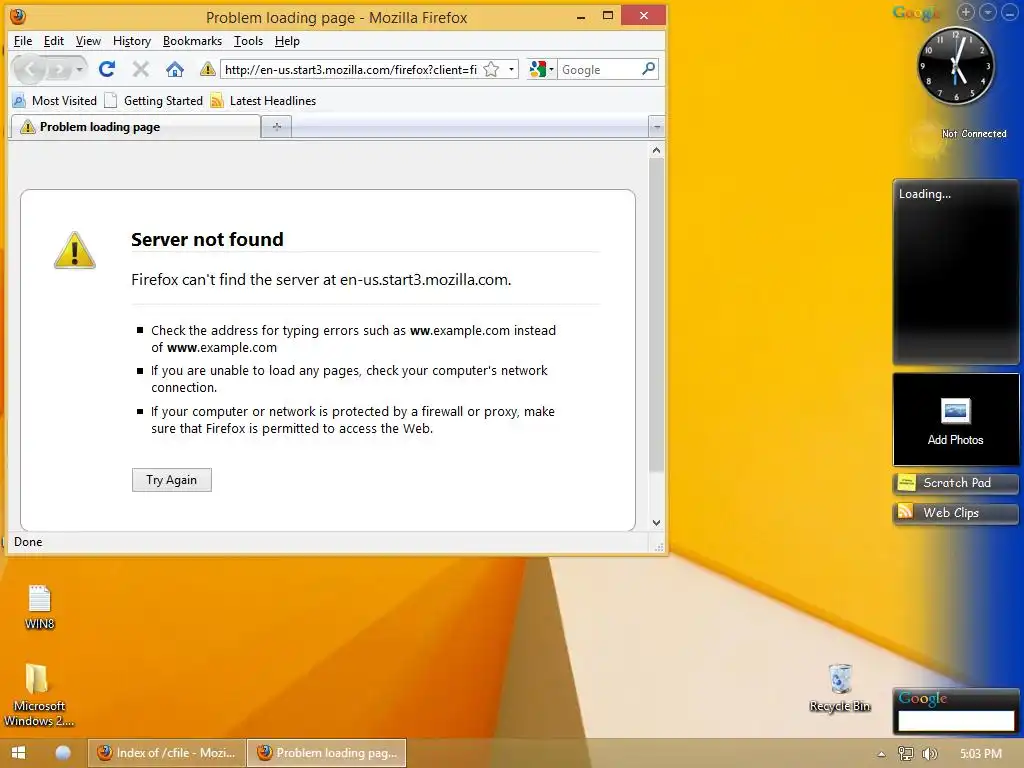This screenshot has width=1024, height=768.
Task: Open the History menu
Action: click(x=132, y=41)
